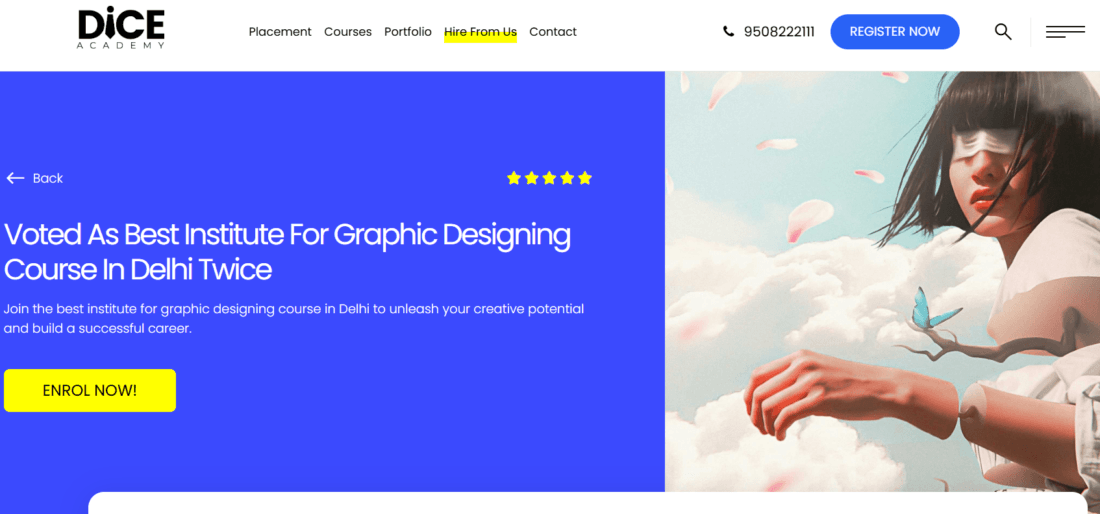1100x514 pixels.
Task: Click the phone number 9508222111
Action: (779, 32)
